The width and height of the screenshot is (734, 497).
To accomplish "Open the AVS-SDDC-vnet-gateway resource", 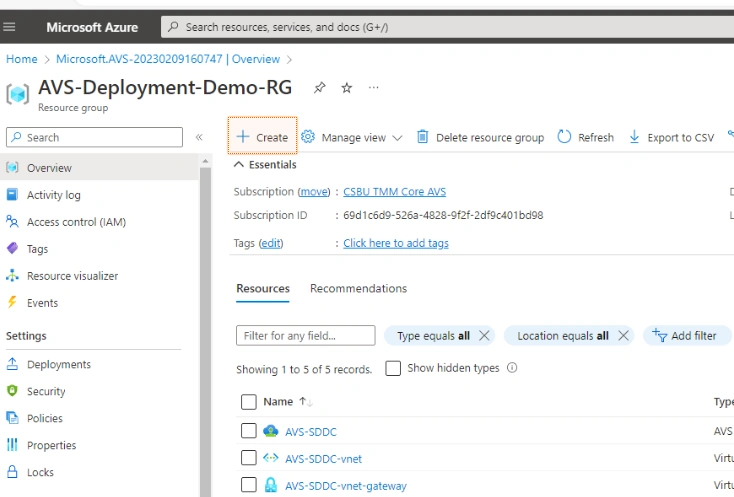I will 346,486.
